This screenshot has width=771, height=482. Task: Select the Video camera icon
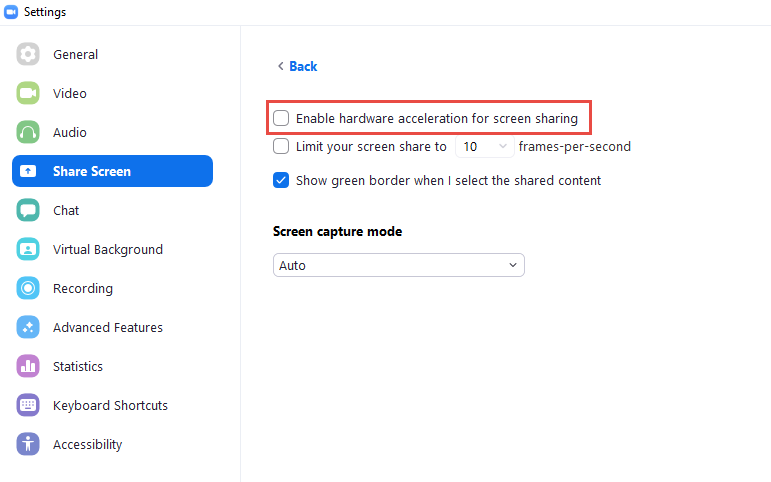(x=28, y=93)
